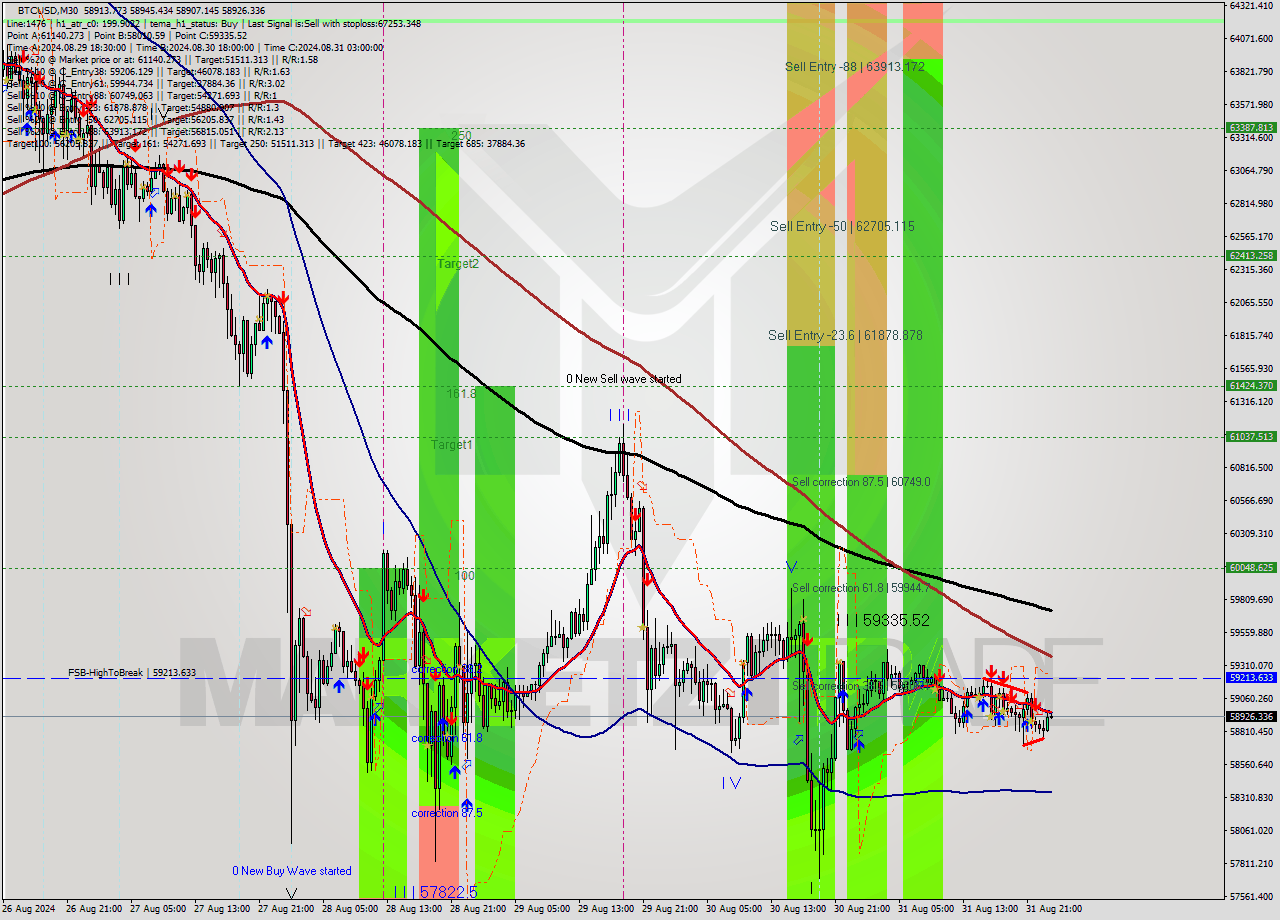
Task: Click the '28 Aug 21:00' time axis label
Action: click(x=478, y=909)
